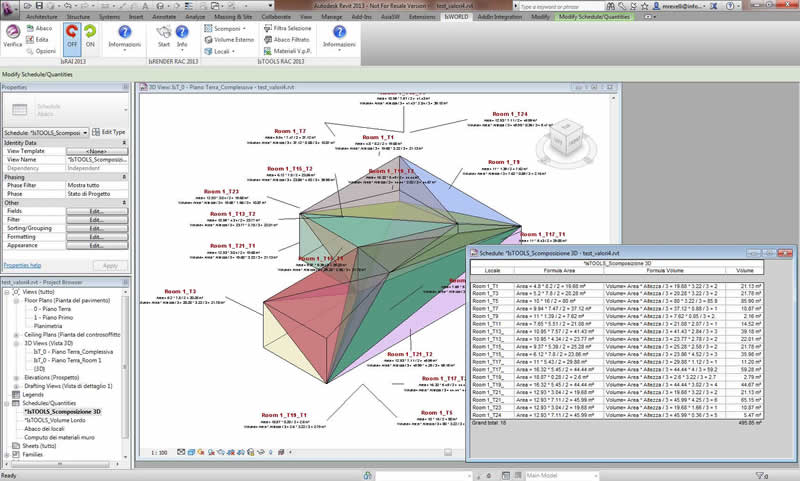This screenshot has height=481, width=800.
Task: Click the ViewCube in the 3D view
Action: coord(566,140)
